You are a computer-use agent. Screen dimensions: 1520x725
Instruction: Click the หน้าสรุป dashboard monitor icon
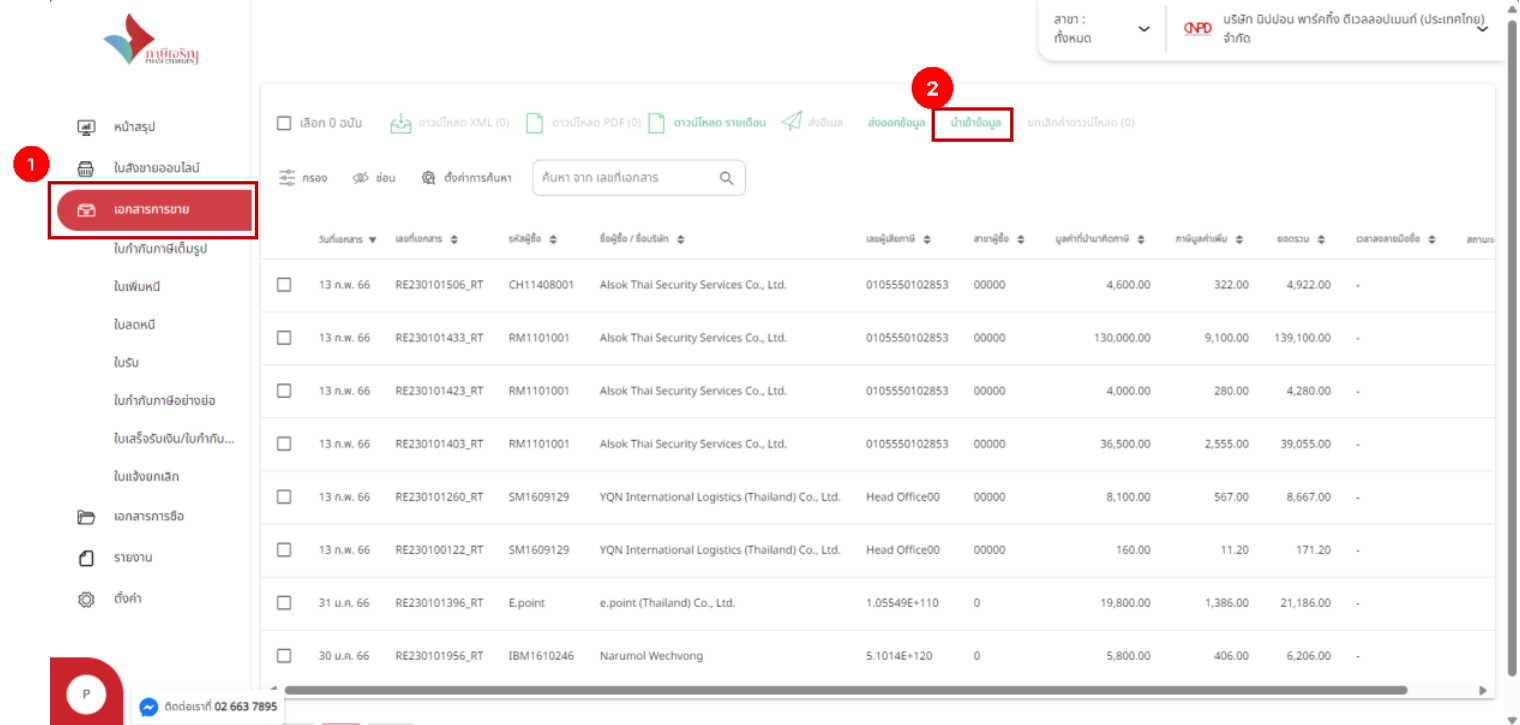(86, 127)
